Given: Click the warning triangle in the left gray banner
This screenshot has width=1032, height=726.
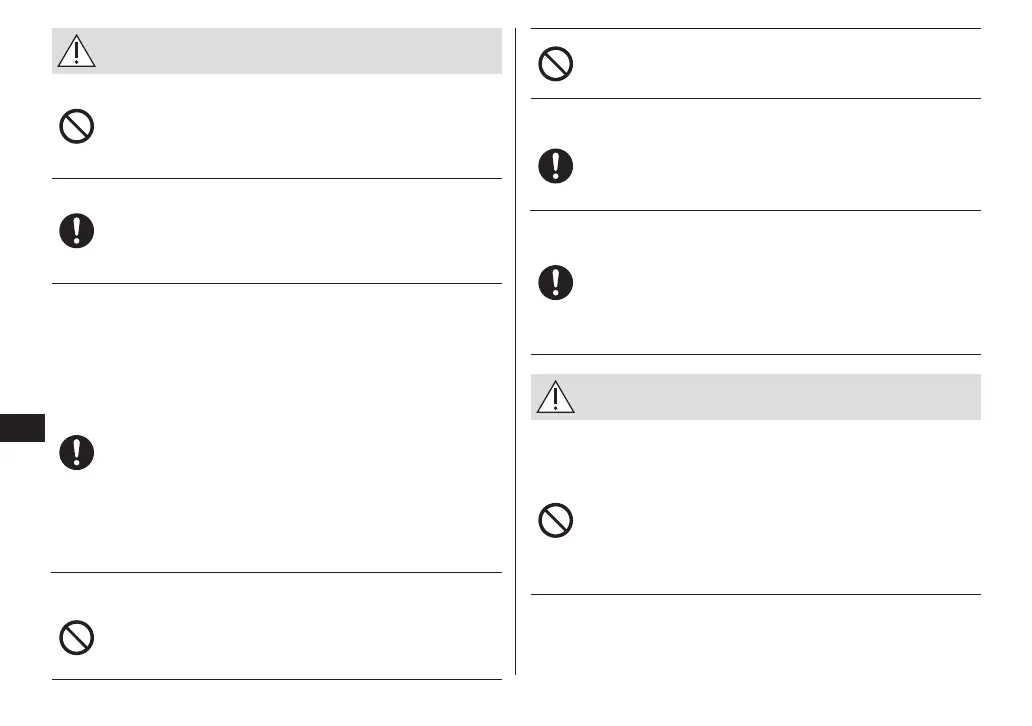Looking at the screenshot, I should (76, 51).
